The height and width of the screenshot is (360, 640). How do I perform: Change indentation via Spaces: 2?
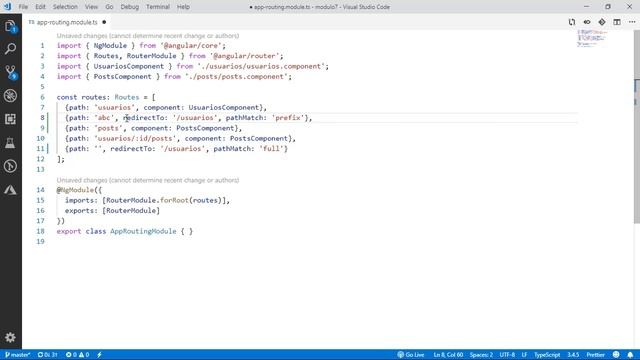coord(481,355)
